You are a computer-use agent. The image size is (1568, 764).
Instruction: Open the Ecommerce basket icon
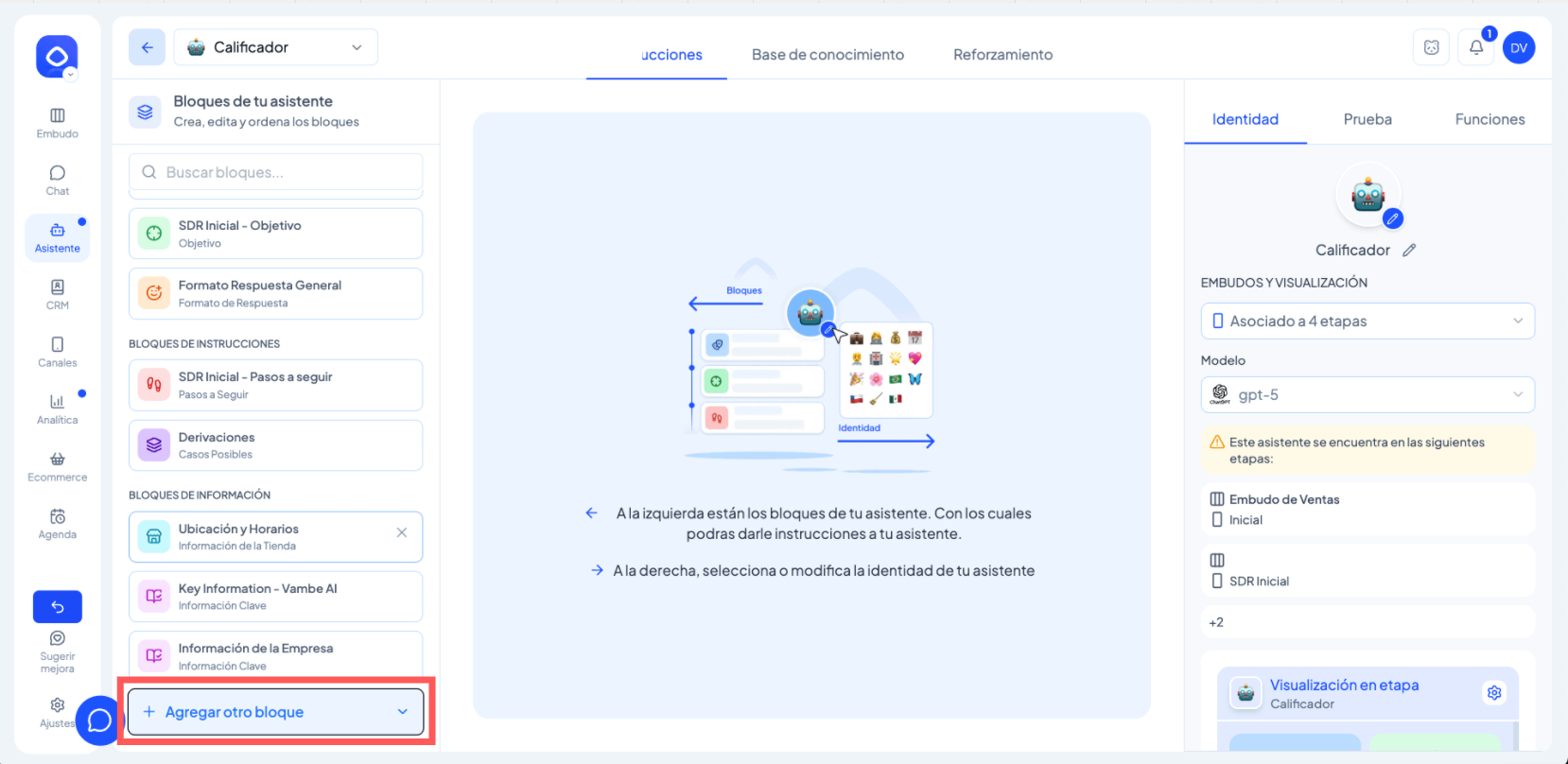coord(57,466)
